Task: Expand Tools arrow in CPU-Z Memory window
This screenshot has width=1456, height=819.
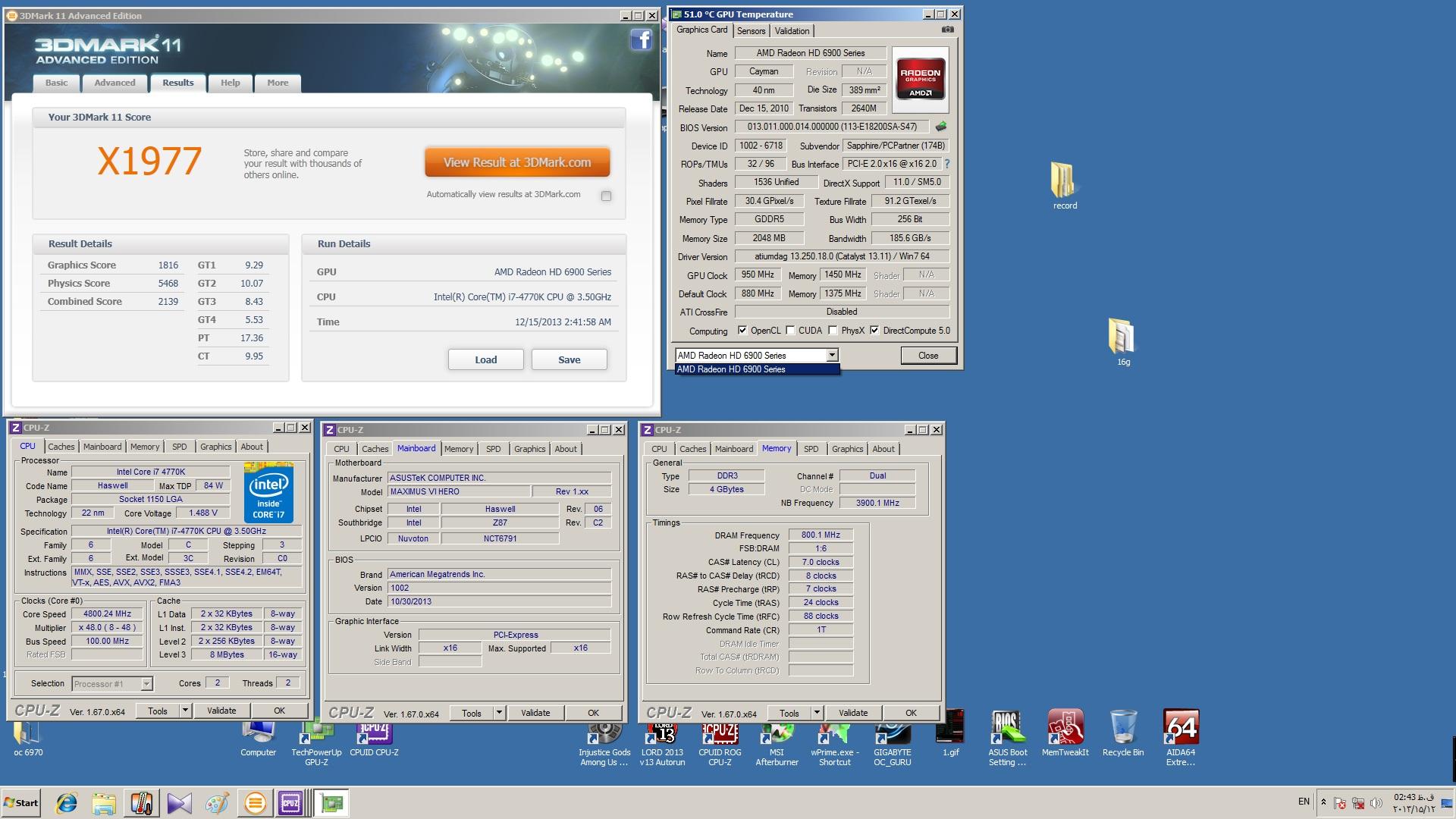Action: (x=816, y=713)
